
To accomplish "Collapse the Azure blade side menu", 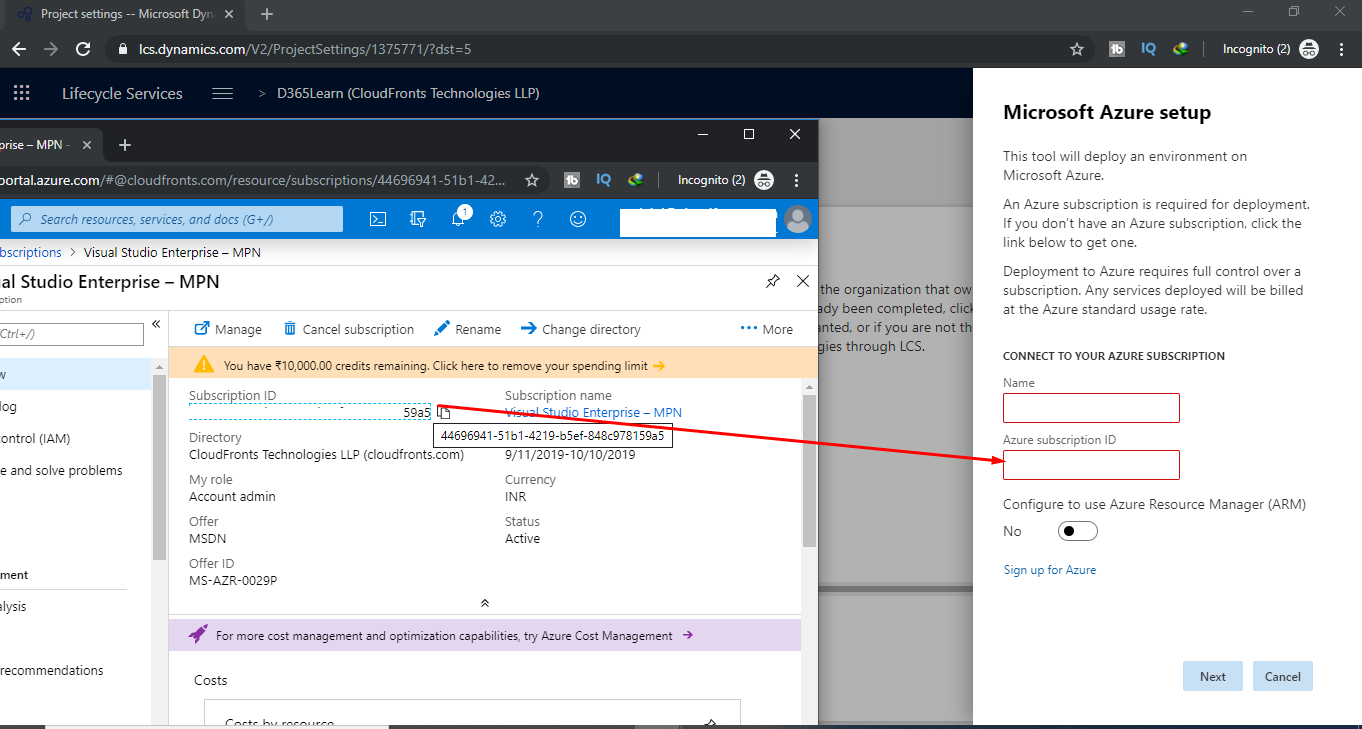I will (x=156, y=324).
